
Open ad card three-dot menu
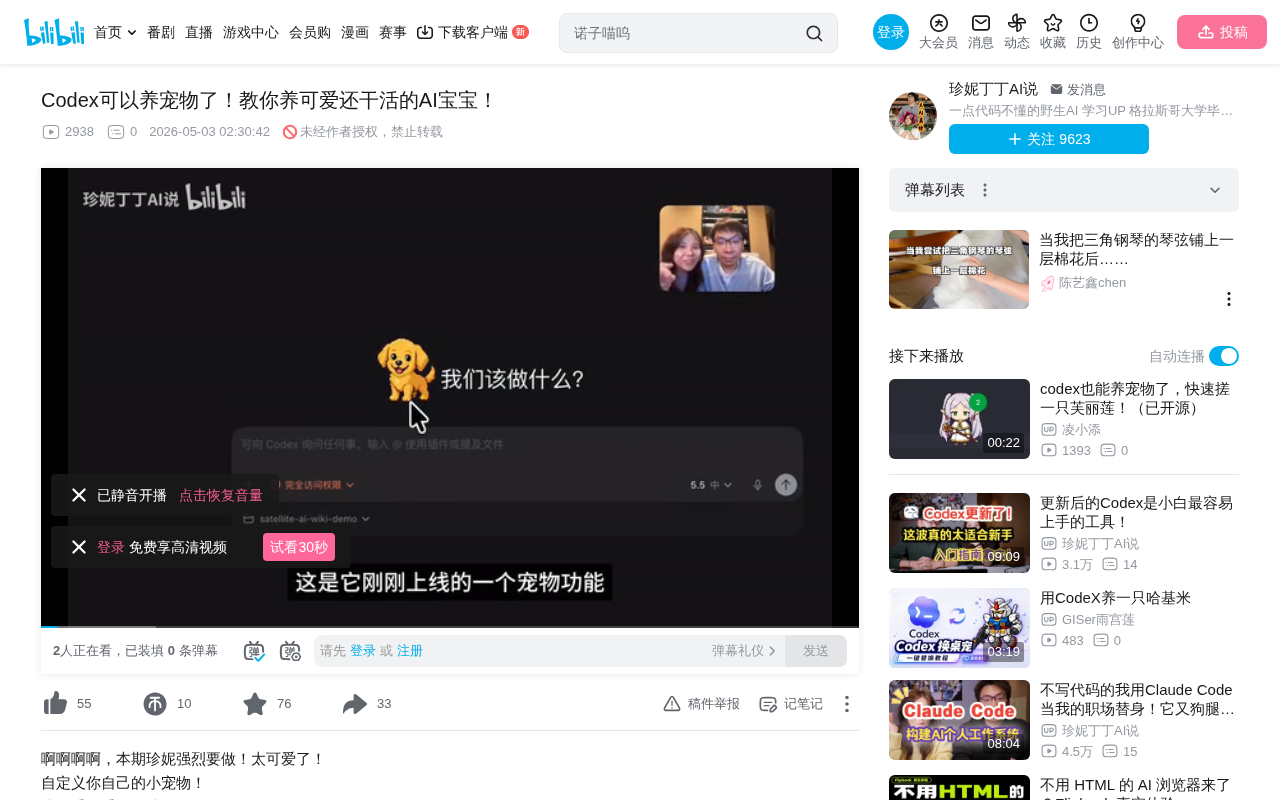[1229, 299]
